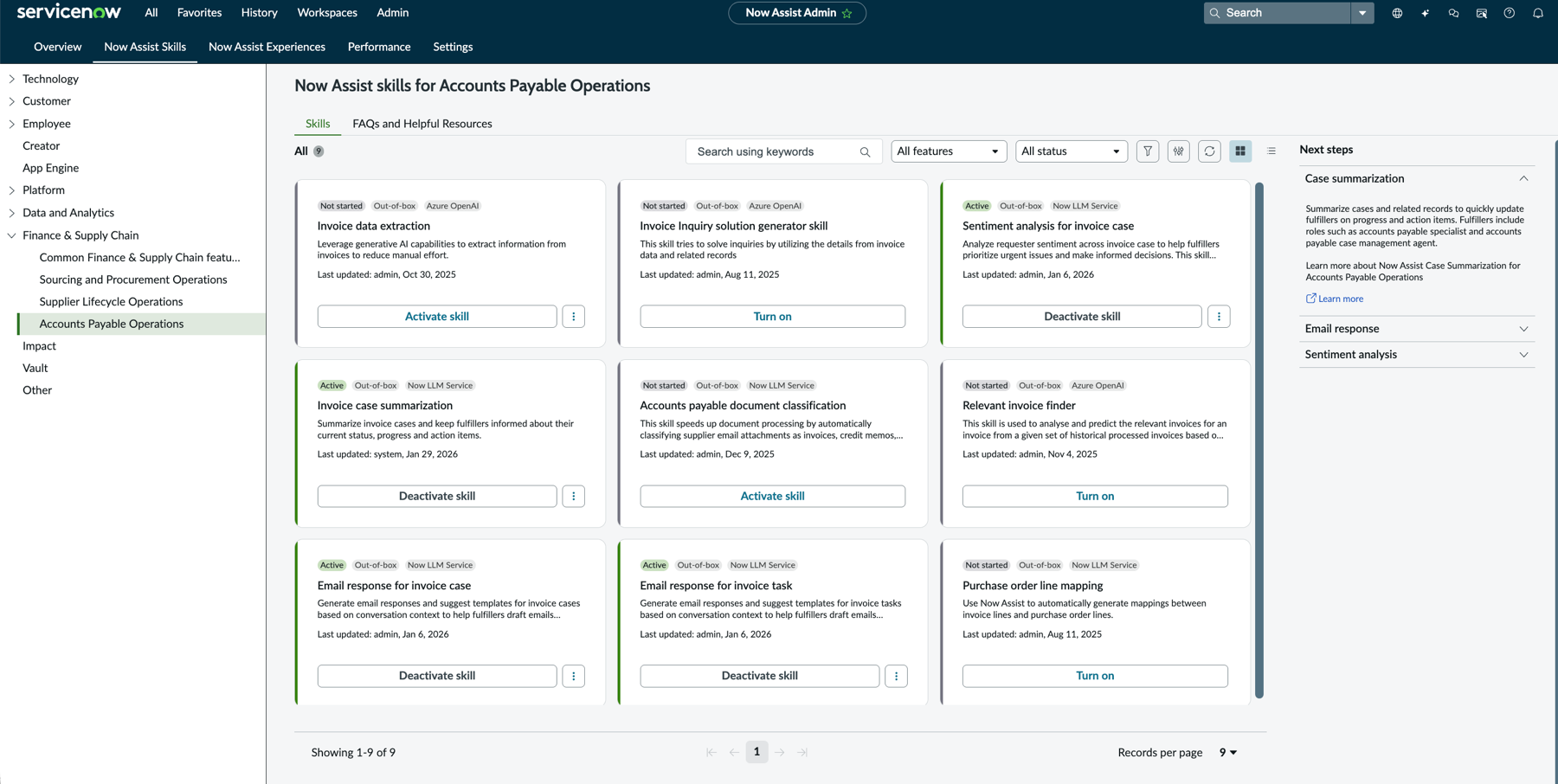Open the All status dropdown
This screenshot has height=784, width=1558.
tap(1072, 151)
